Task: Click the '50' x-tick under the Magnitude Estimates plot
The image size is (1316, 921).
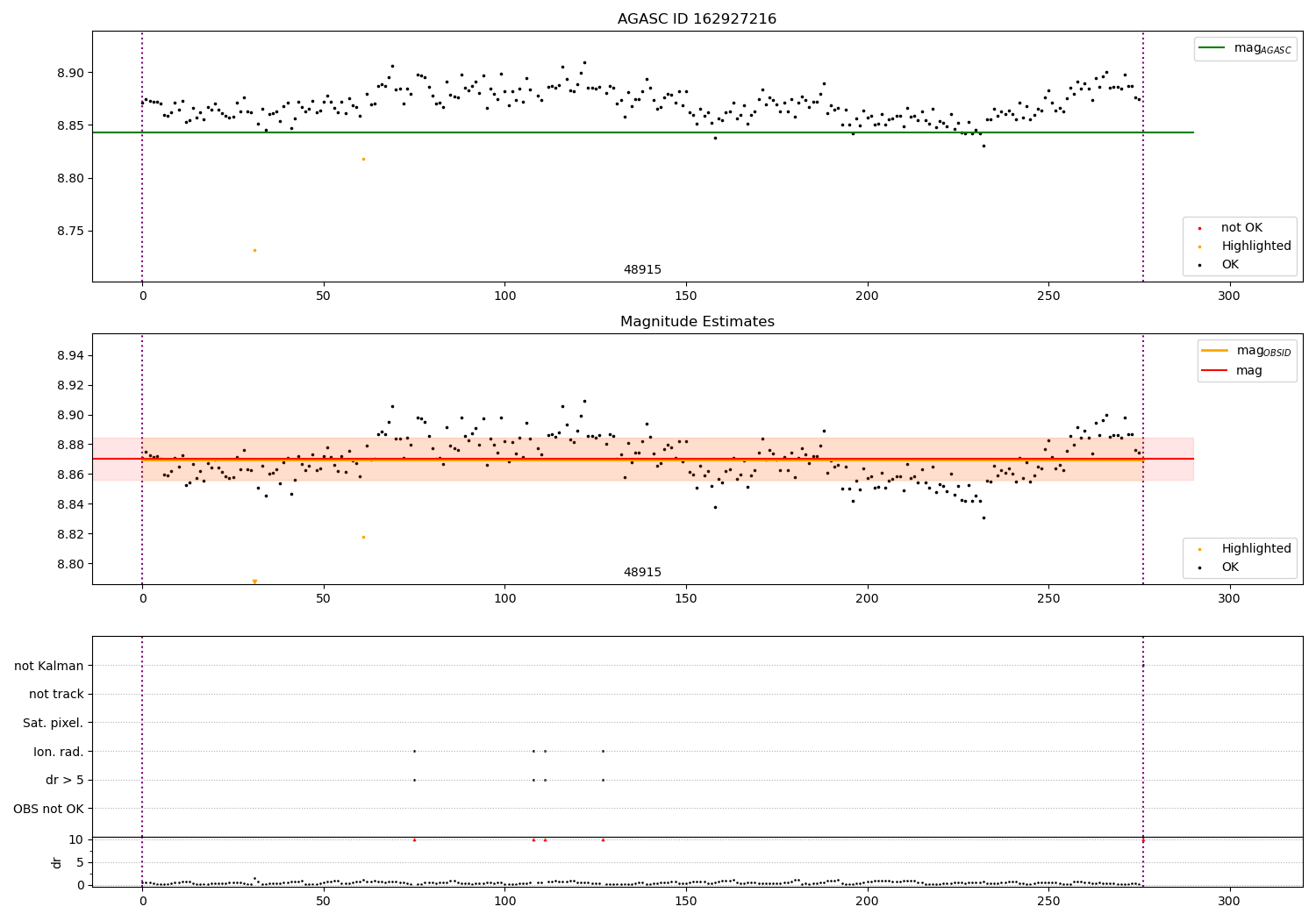Action: 324,599
